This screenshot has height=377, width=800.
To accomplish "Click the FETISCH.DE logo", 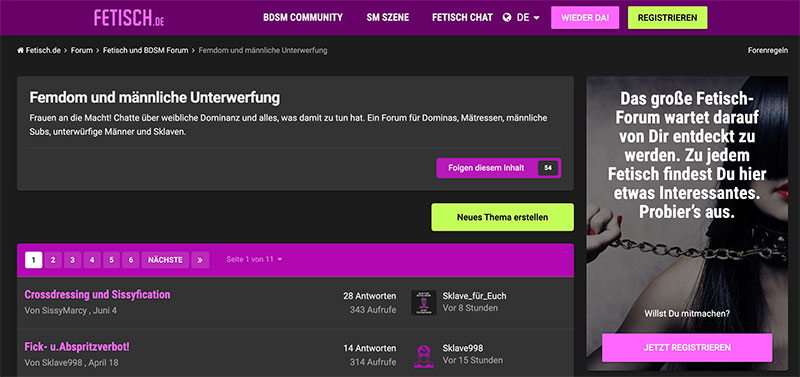I will (x=129, y=18).
